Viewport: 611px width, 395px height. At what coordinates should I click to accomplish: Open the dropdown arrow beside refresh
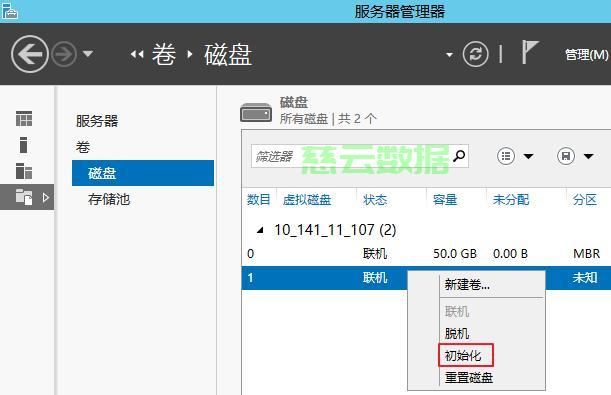pyautogui.click(x=449, y=55)
